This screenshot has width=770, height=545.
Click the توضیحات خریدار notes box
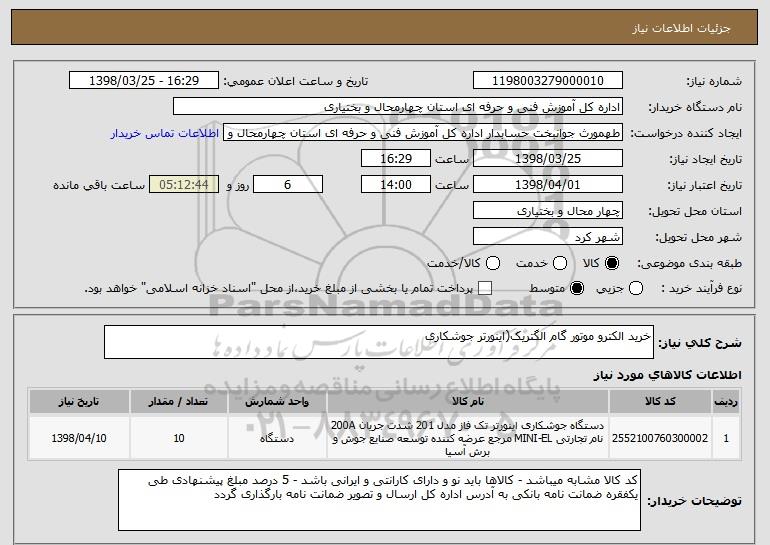click(x=379, y=500)
